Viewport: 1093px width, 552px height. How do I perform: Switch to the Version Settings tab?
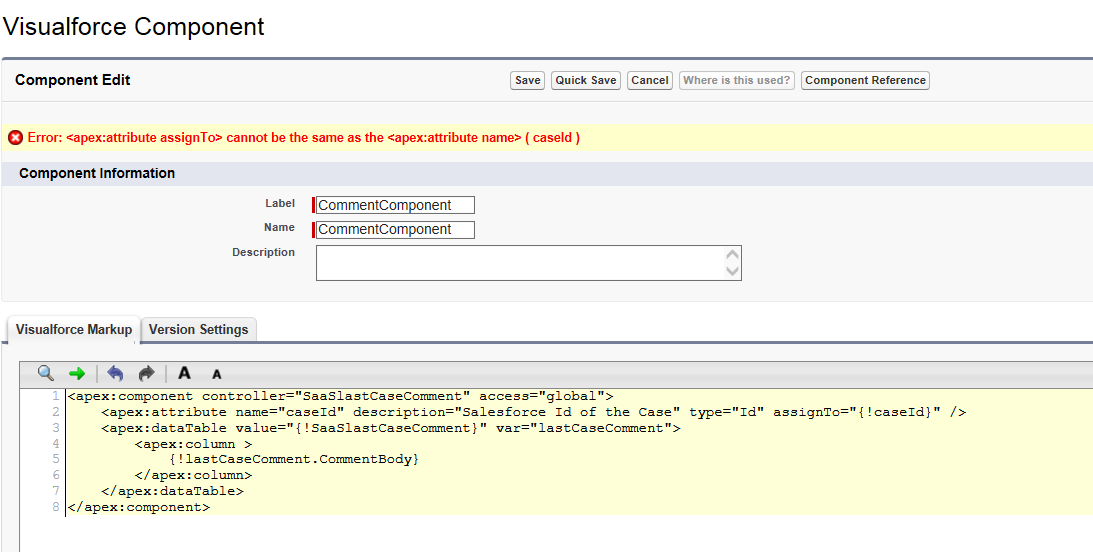click(x=198, y=329)
